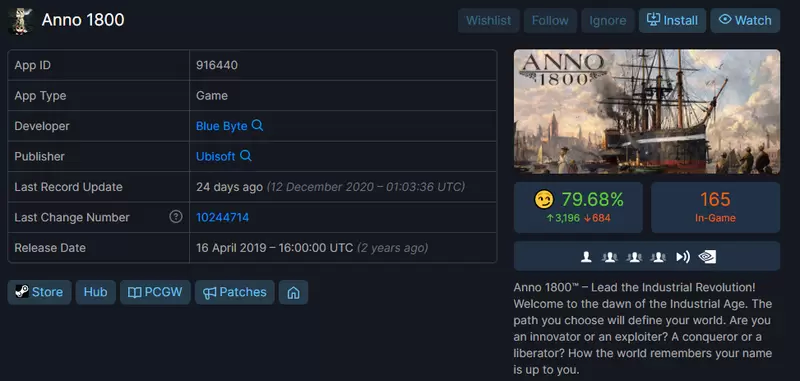Image resolution: width=800 pixels, height=381 pixels.
Task: Click the single-player person icon
Action: click(x=586, y=257)
